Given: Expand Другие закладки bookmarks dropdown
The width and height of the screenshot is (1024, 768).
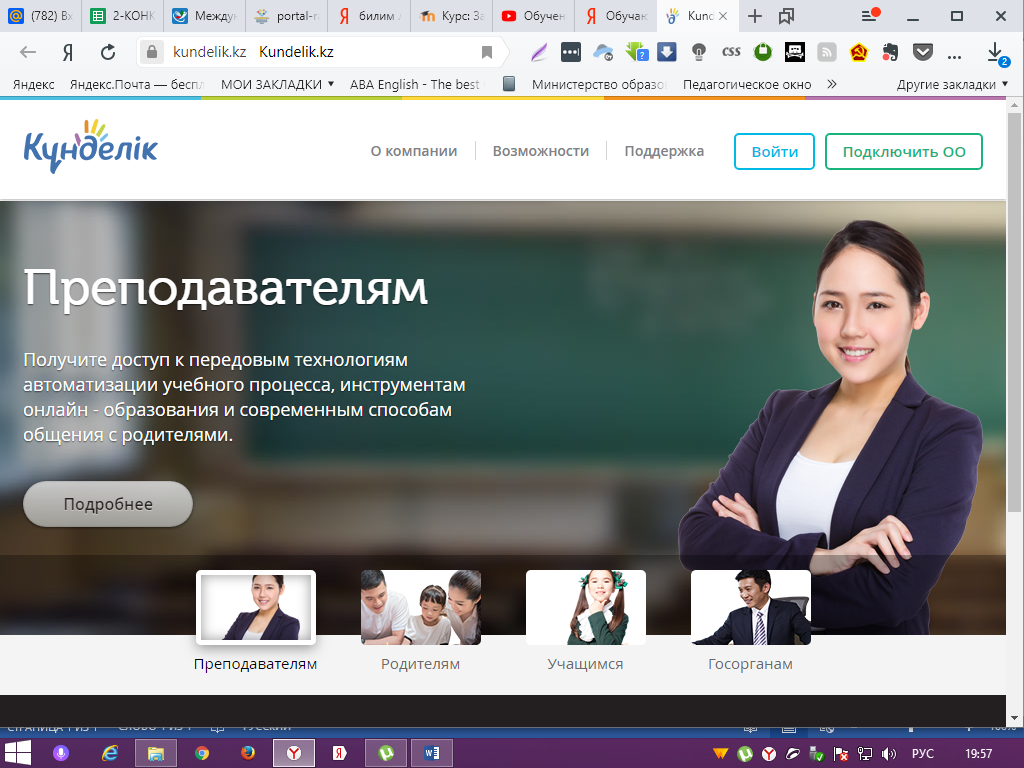Looking at the screenshot, I should tap(952, 84).
